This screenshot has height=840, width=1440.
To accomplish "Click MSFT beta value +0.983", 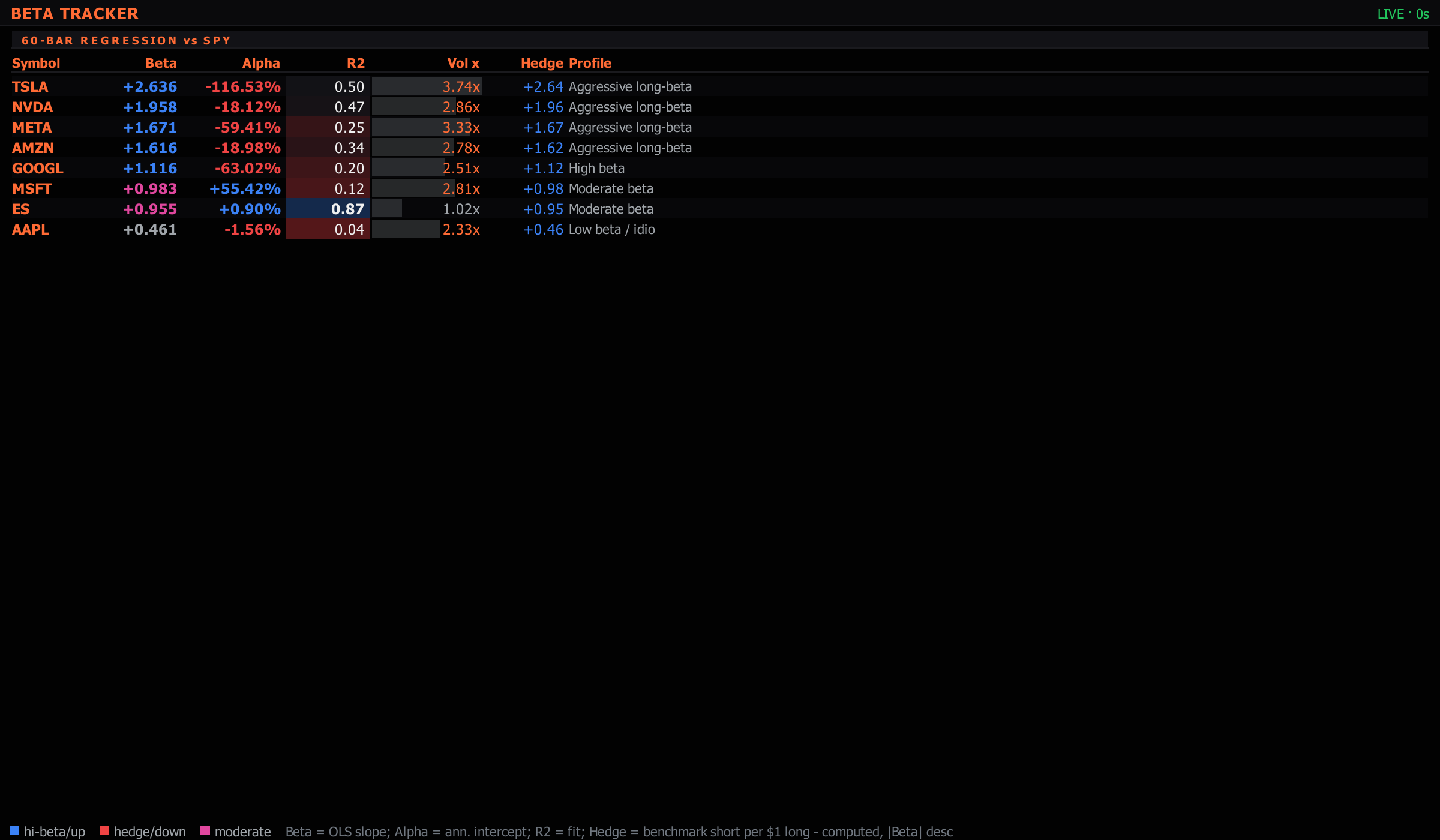I will (150, 188).
